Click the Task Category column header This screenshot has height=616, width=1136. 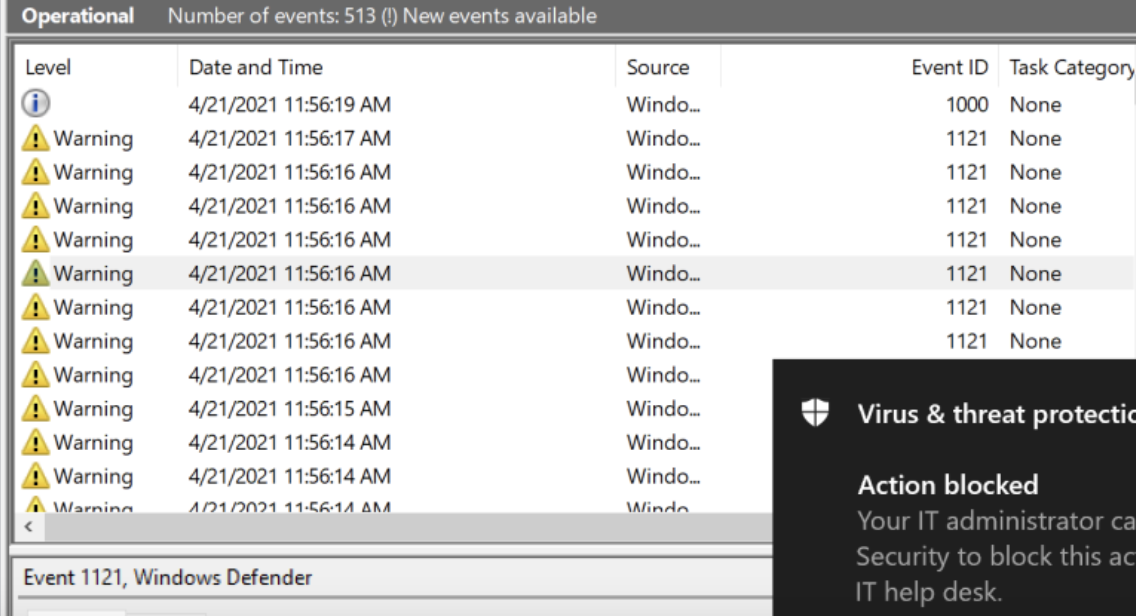1070,68
